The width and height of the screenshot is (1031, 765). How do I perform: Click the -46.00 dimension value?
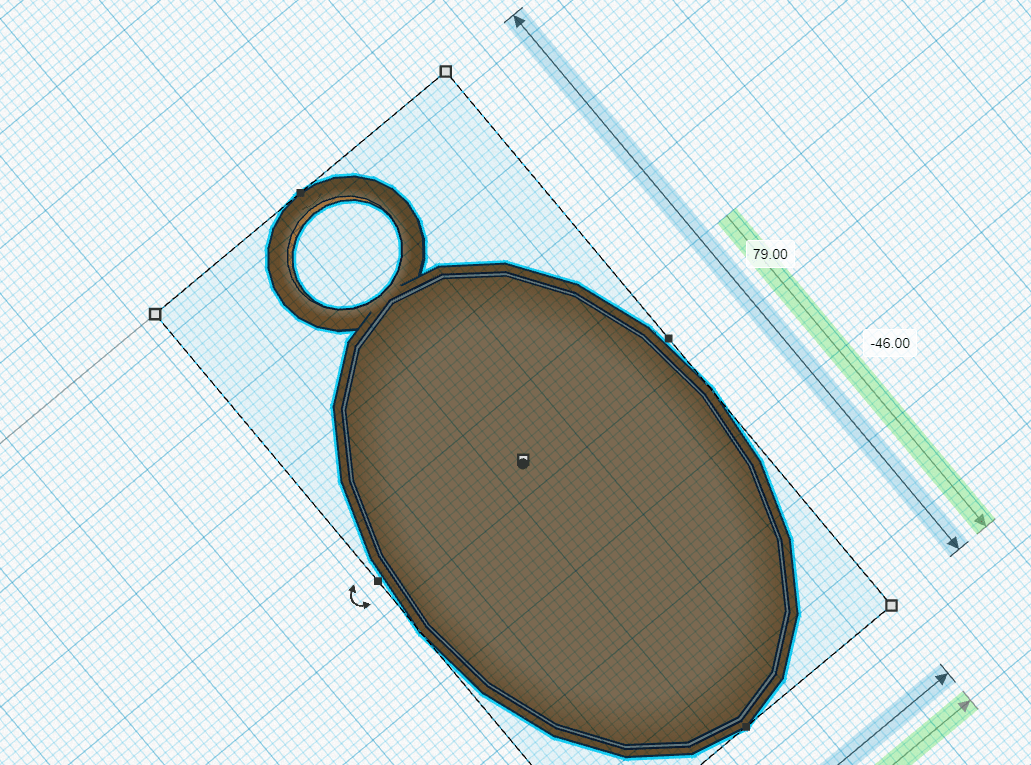click(890, 343)
